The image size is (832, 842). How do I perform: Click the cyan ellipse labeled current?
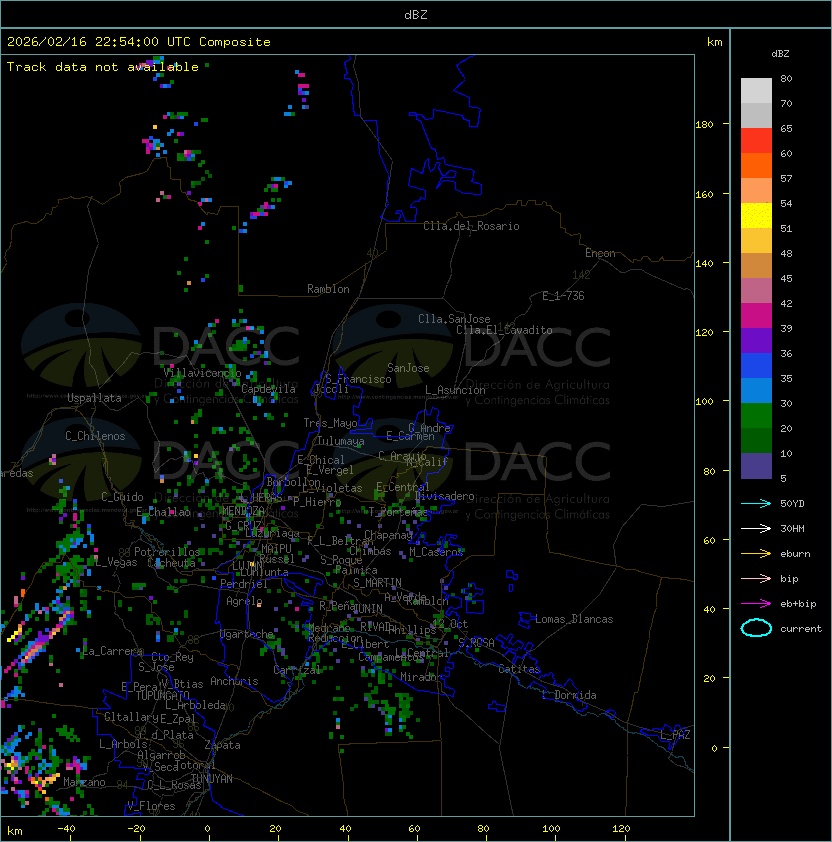click(756, 629)
